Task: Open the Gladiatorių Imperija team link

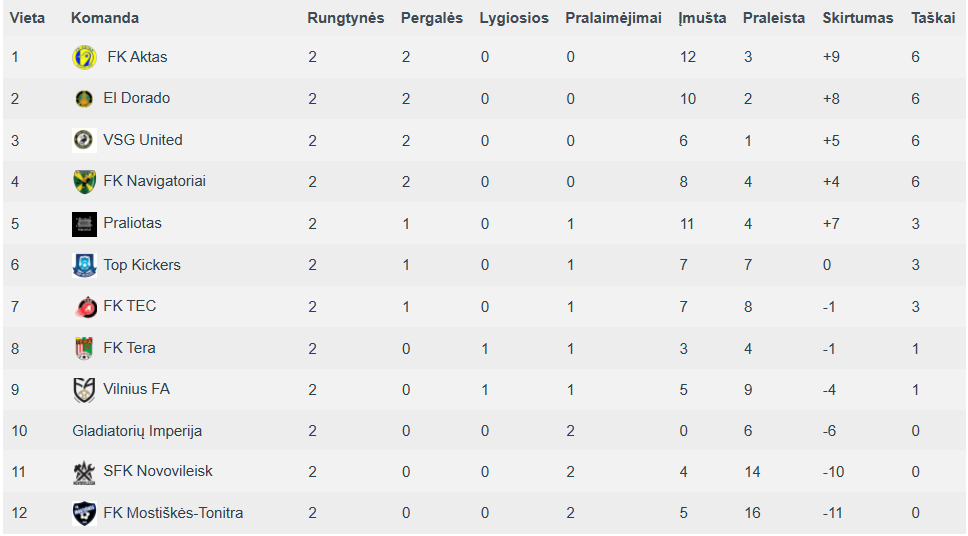Action: coord(137,431)
